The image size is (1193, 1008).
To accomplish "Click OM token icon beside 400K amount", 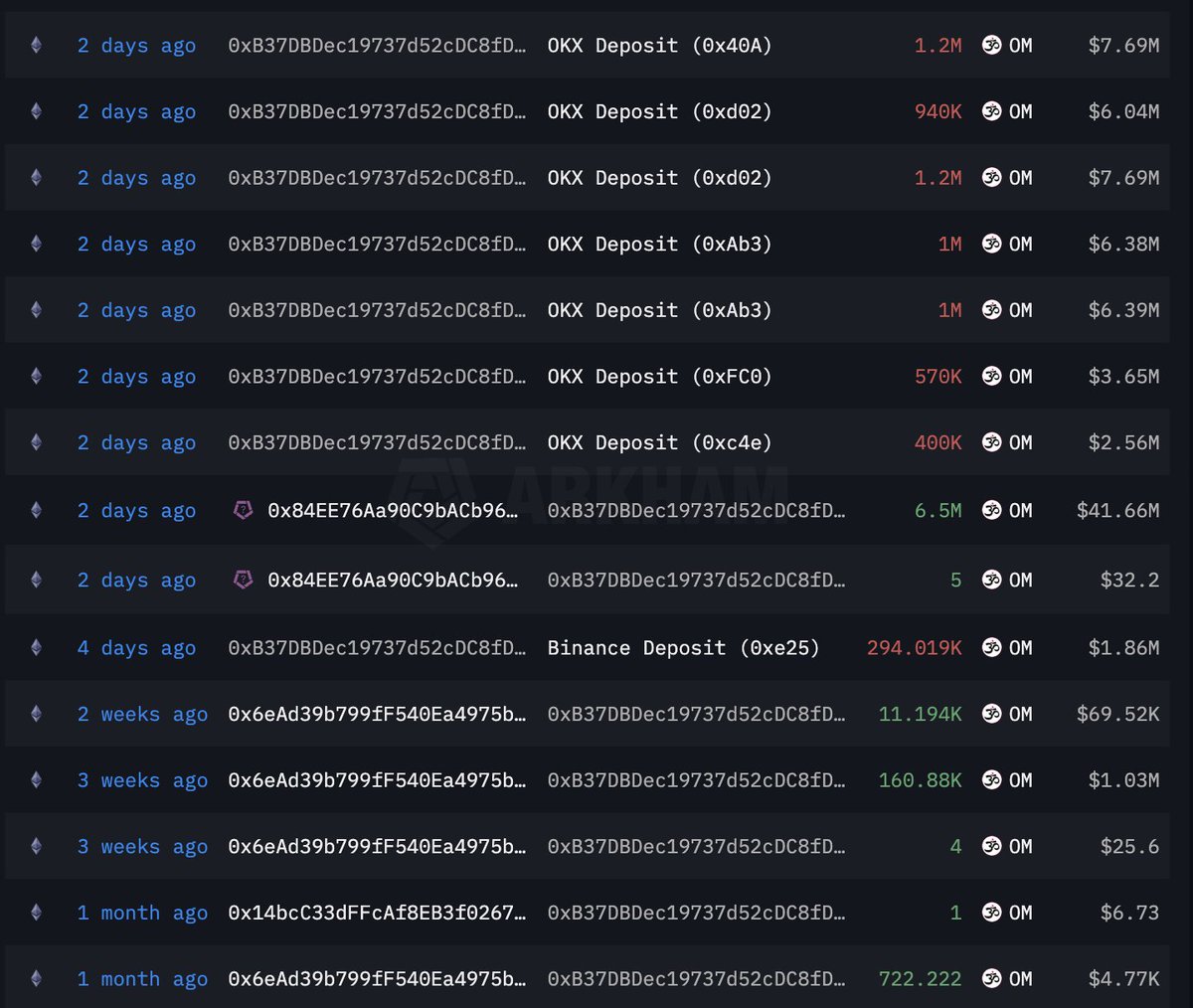I will click(991, 442).
